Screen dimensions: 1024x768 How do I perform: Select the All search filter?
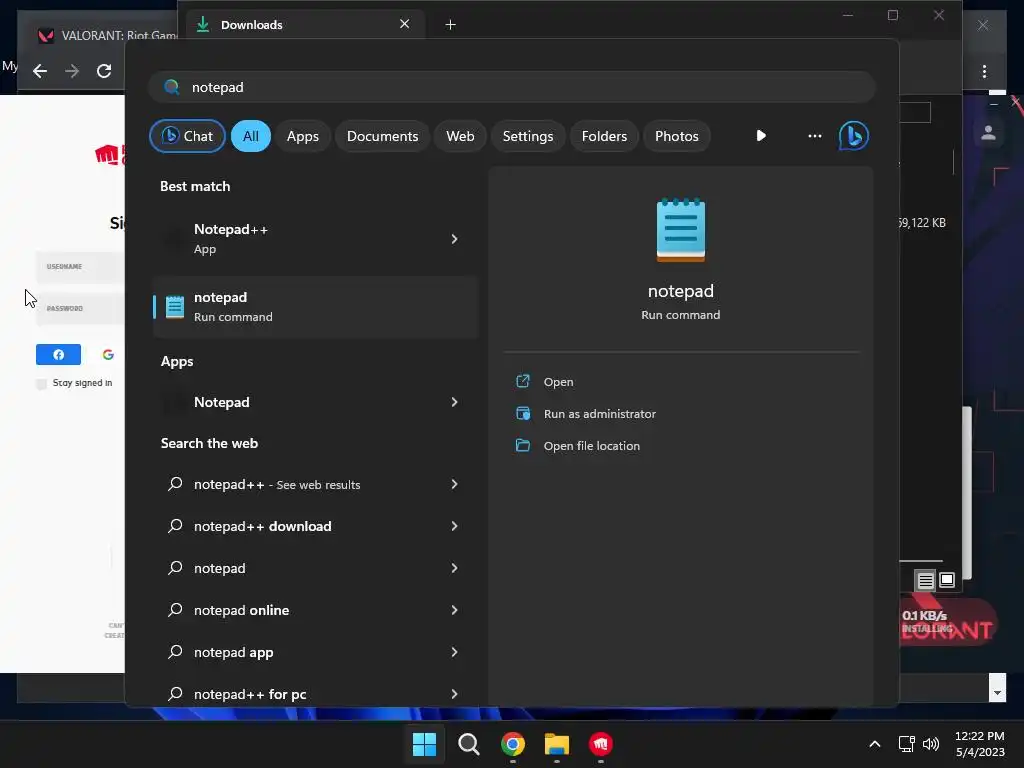(x=251, y=136)
